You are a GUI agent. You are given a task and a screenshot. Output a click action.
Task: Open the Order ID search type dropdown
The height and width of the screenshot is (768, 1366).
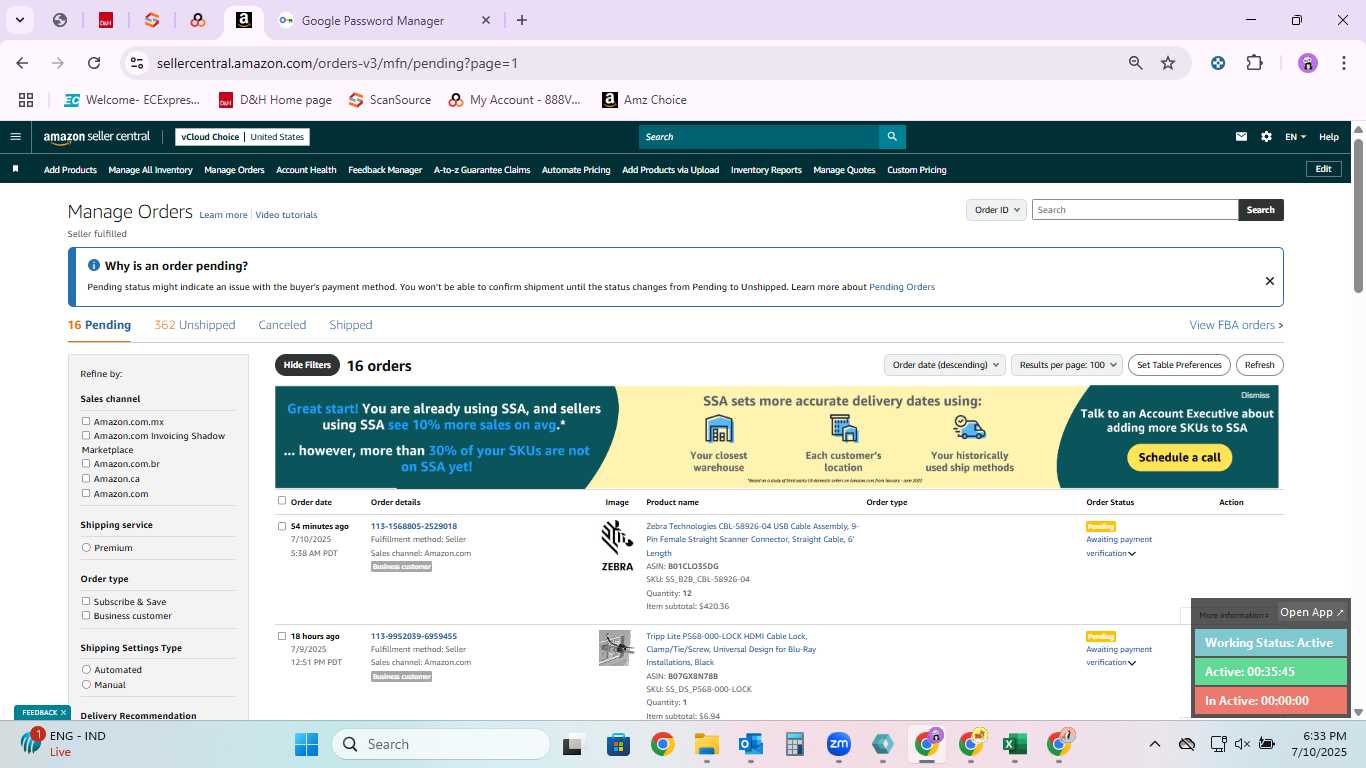[x=996, y=210]
